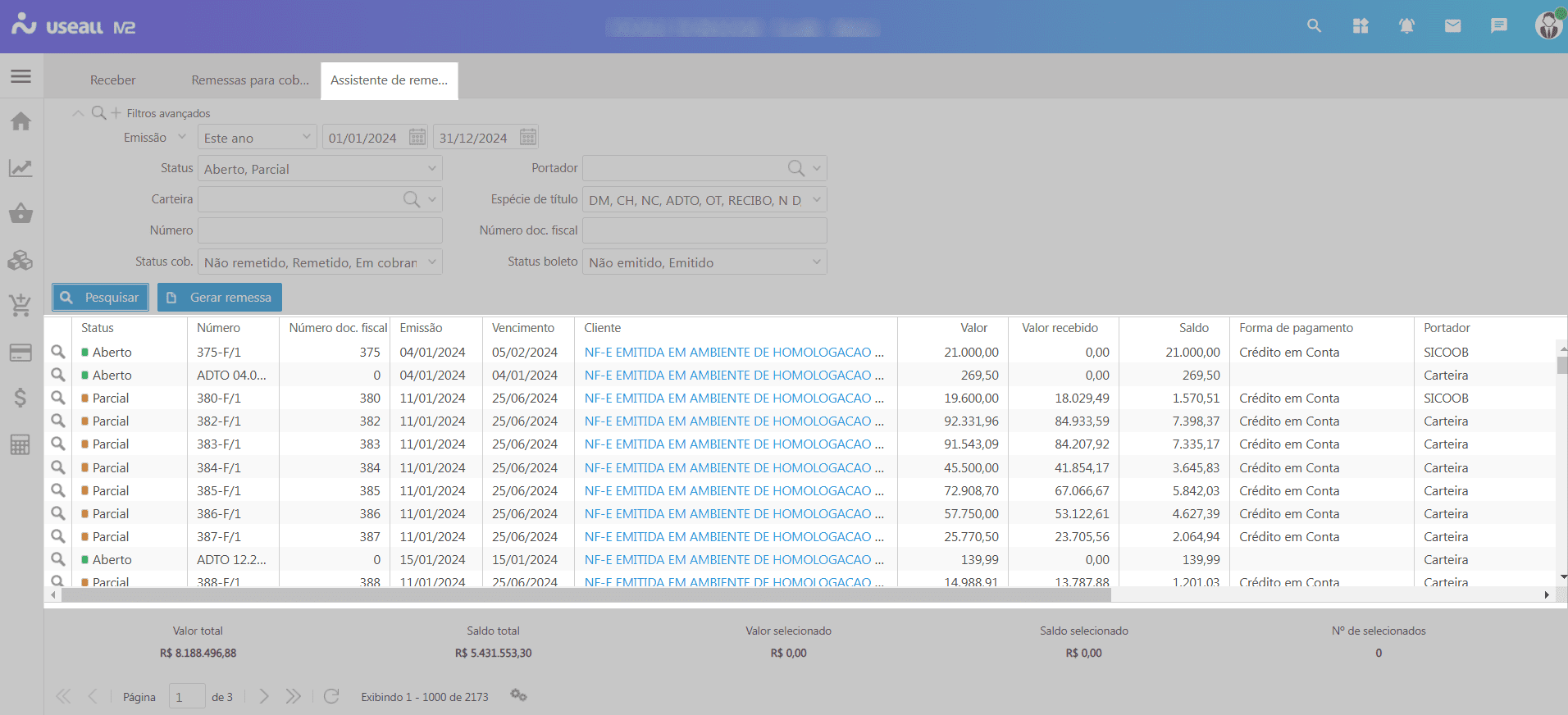Click the Número doc. fiscal input field
This screenshot has height=715, width=1568.
pyautogui.click(x=704, y=230)
